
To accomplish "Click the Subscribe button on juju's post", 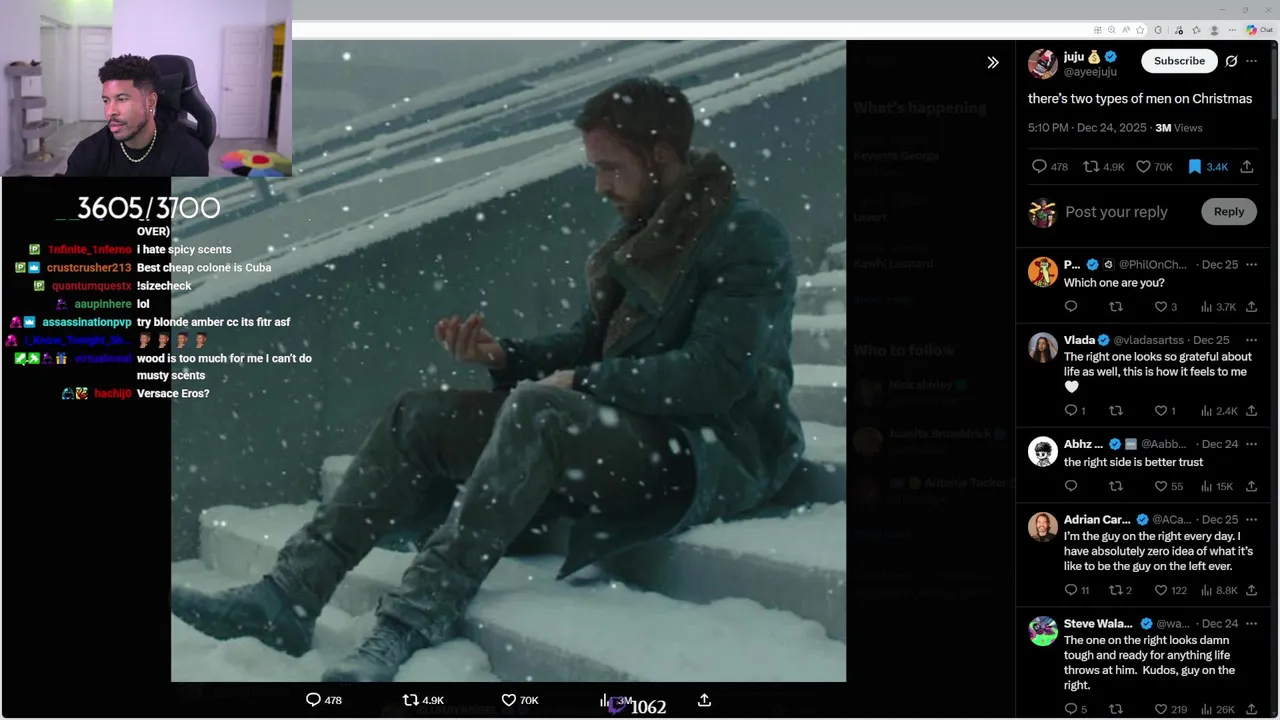I will 1179,61.
